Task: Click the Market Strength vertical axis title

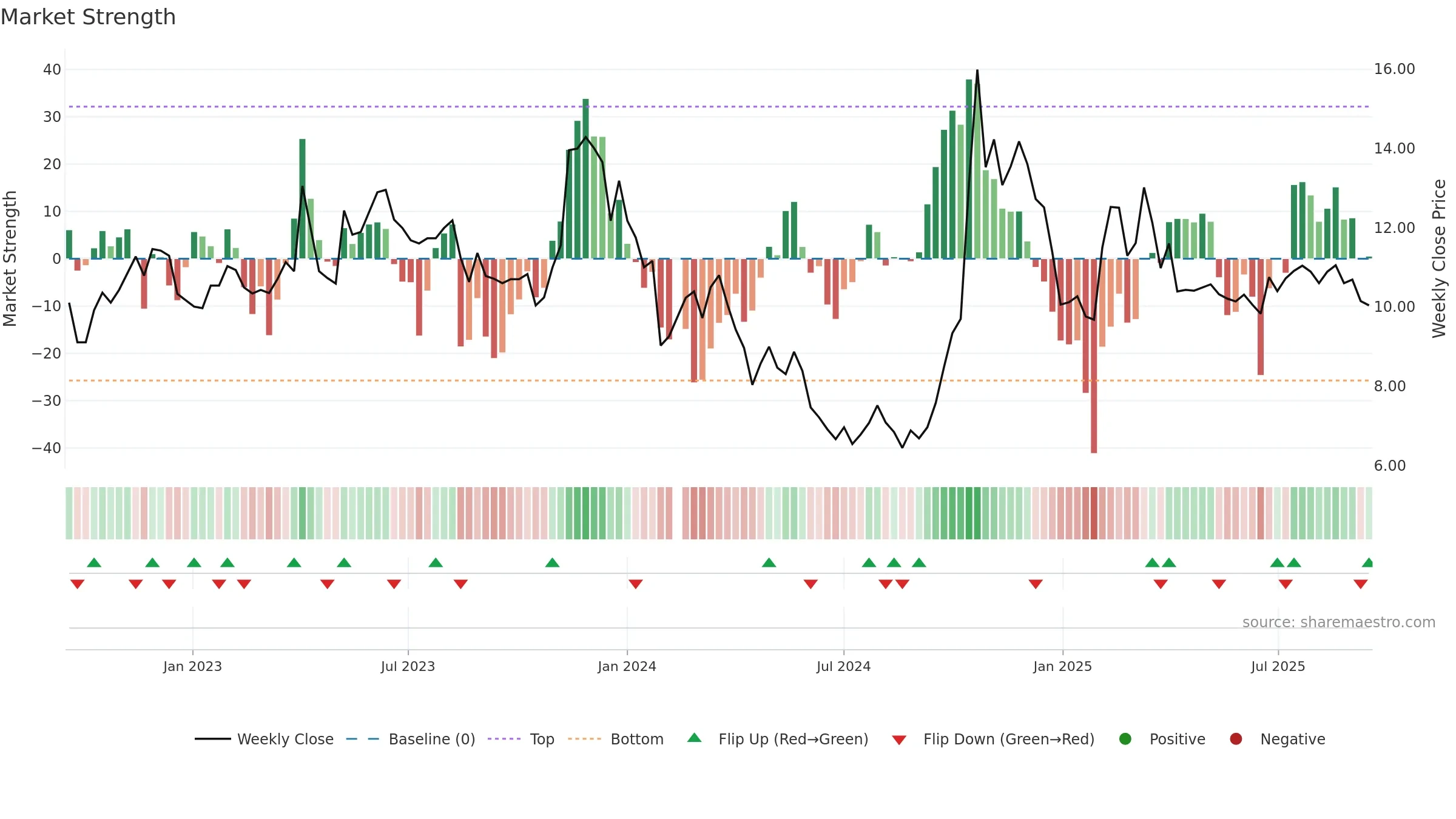Action: pos(10,258)
